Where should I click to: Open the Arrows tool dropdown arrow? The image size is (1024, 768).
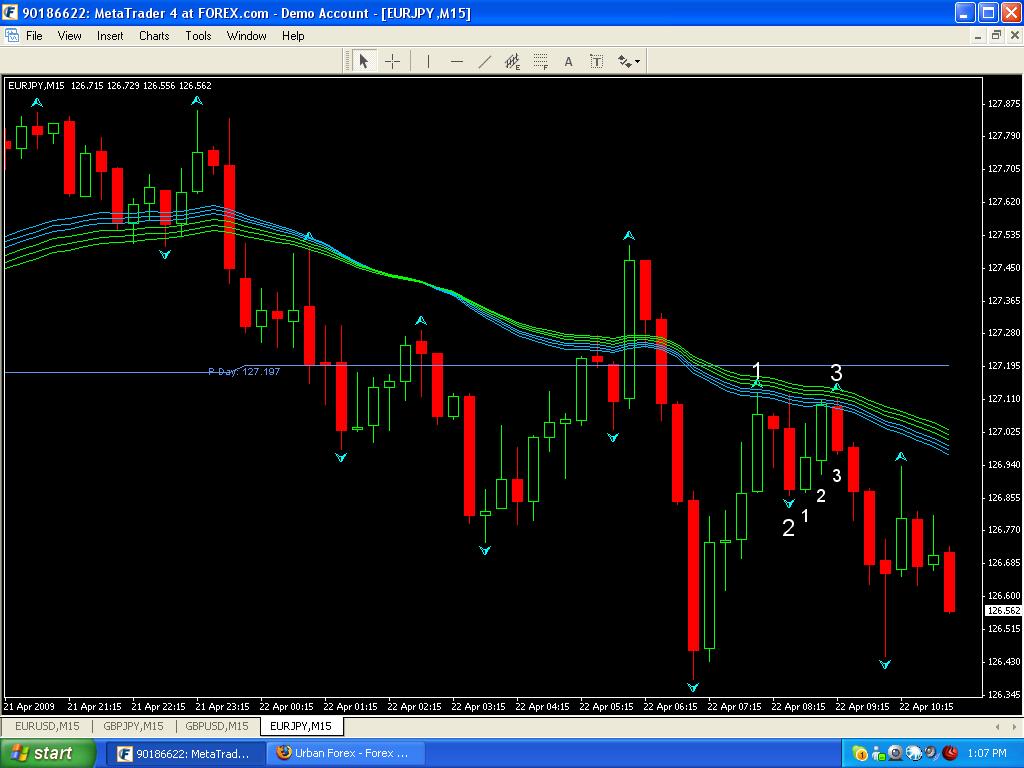click(x=637, y=61)
